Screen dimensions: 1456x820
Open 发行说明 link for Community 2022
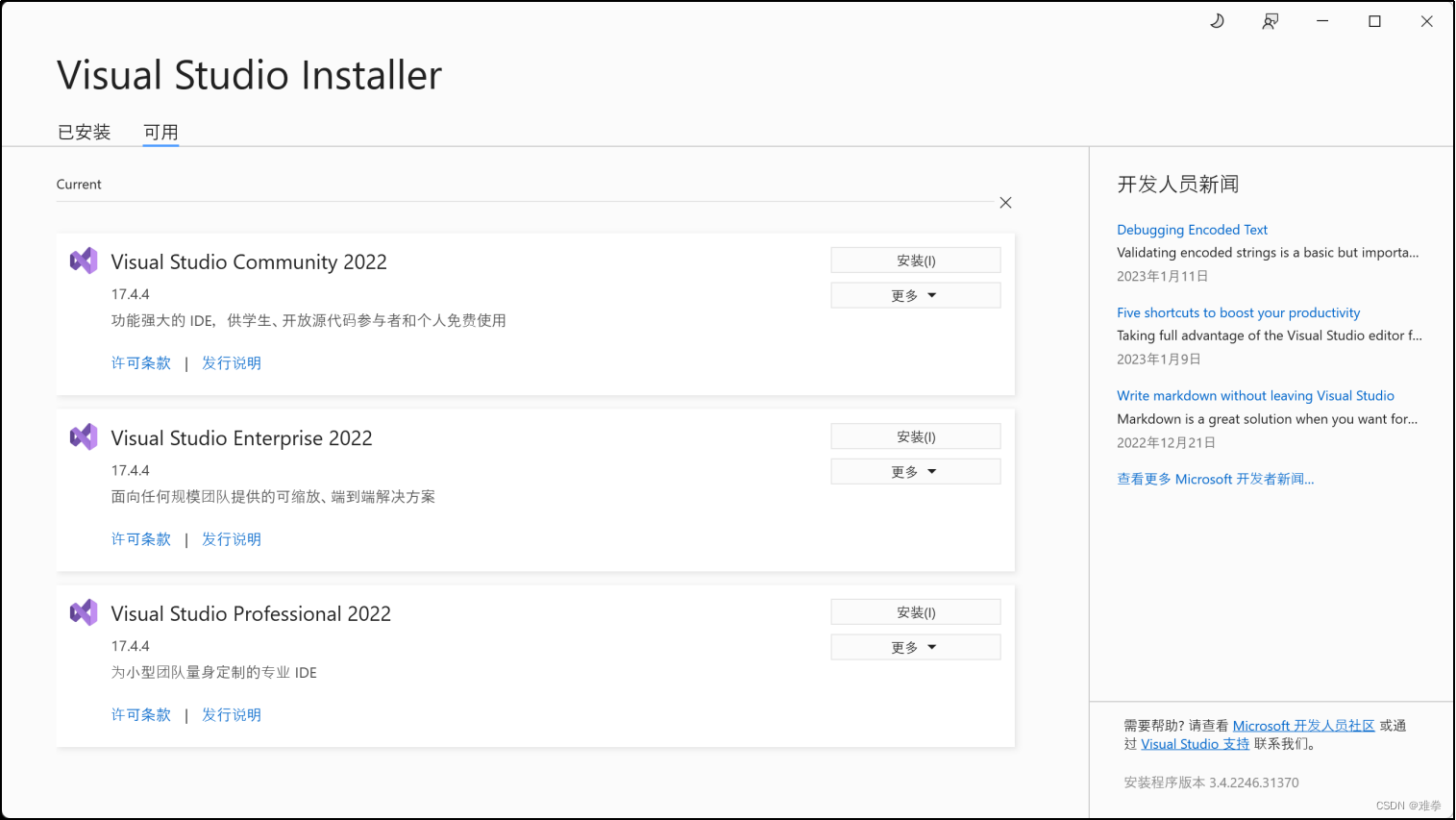tap(232, 362)
